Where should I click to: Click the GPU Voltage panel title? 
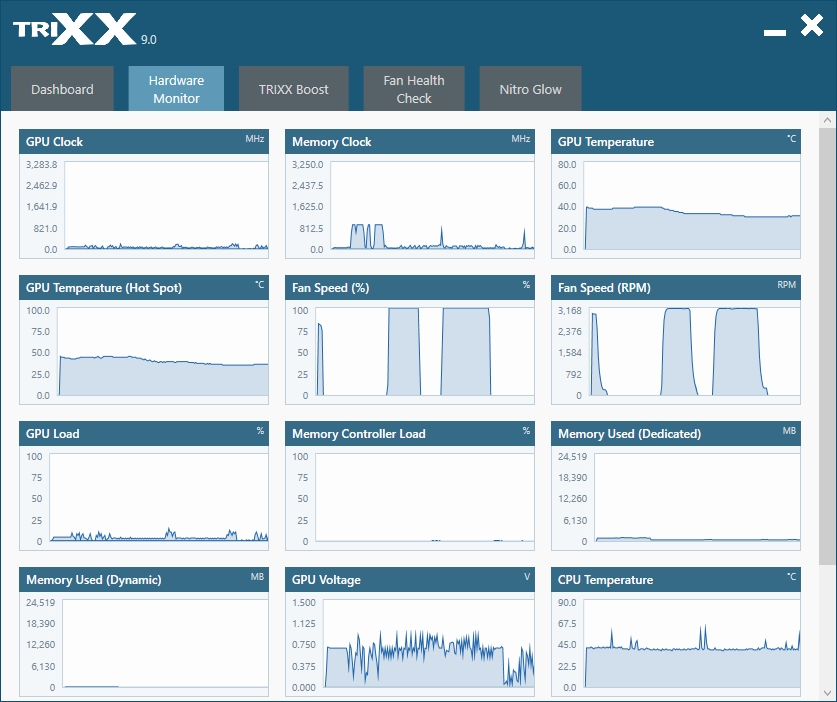click(326, 580)
